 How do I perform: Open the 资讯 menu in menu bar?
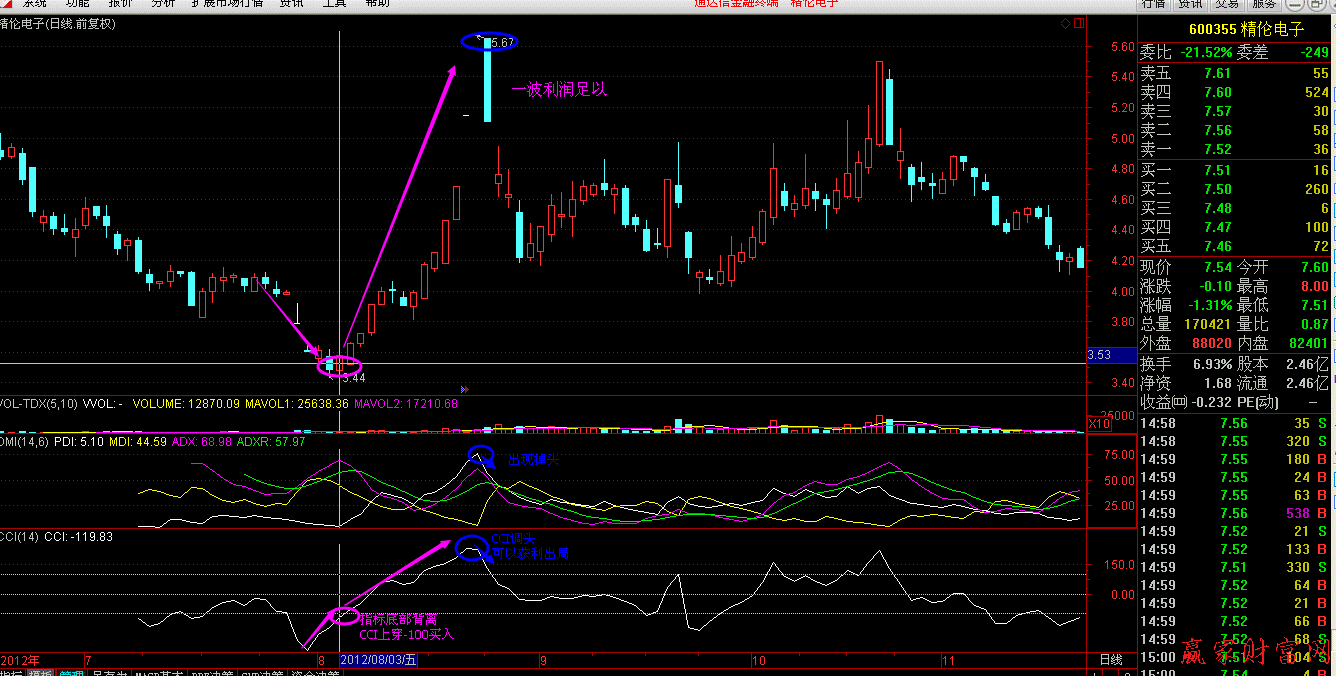click(x=292, y=3)
